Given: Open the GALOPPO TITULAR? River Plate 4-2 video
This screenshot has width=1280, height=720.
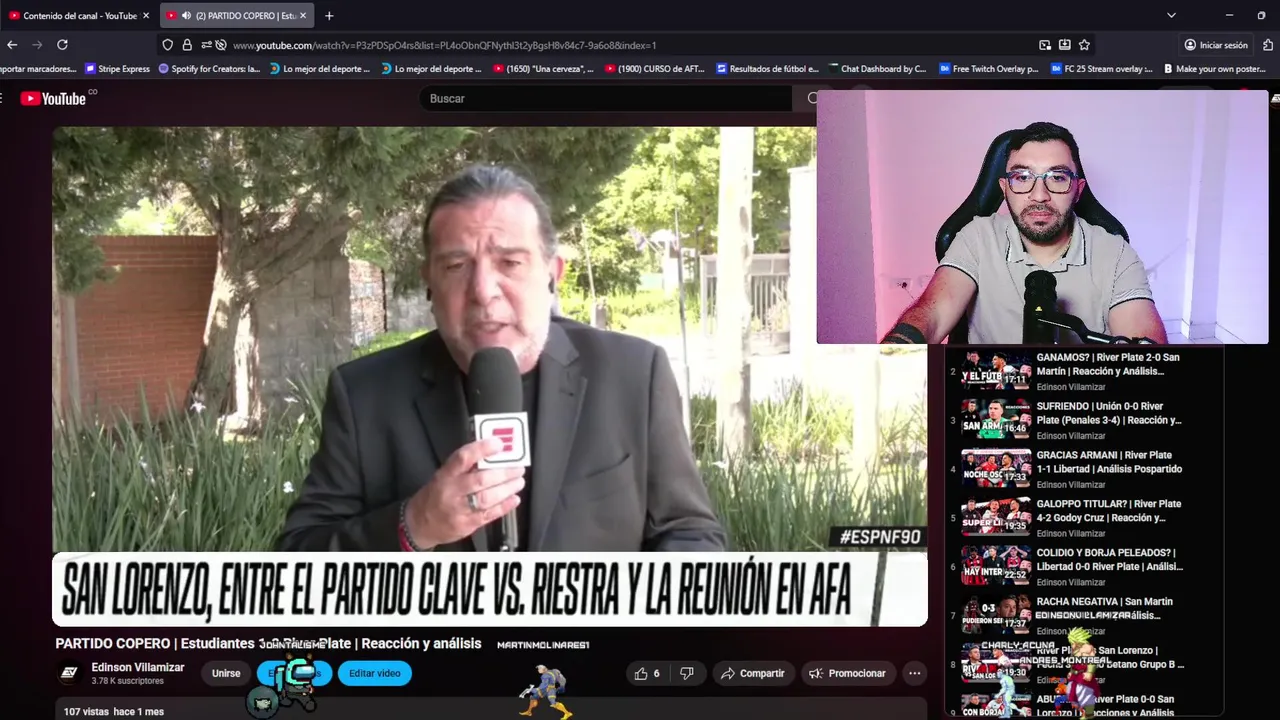Looking at the screenshot, I should pos(1085,518).
